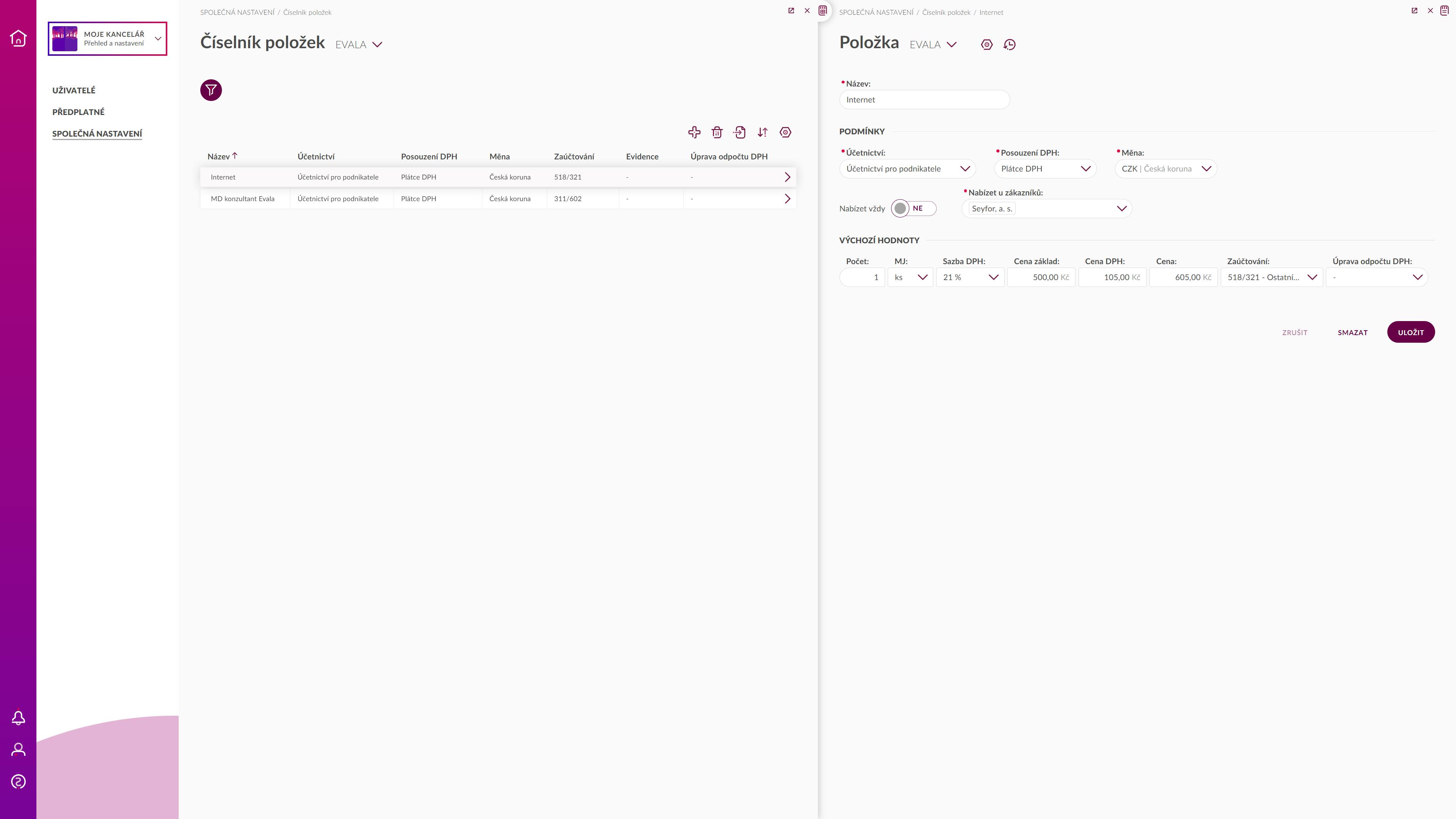Open the filter funnel button
1456x819 pixels.
pos(211,90)
